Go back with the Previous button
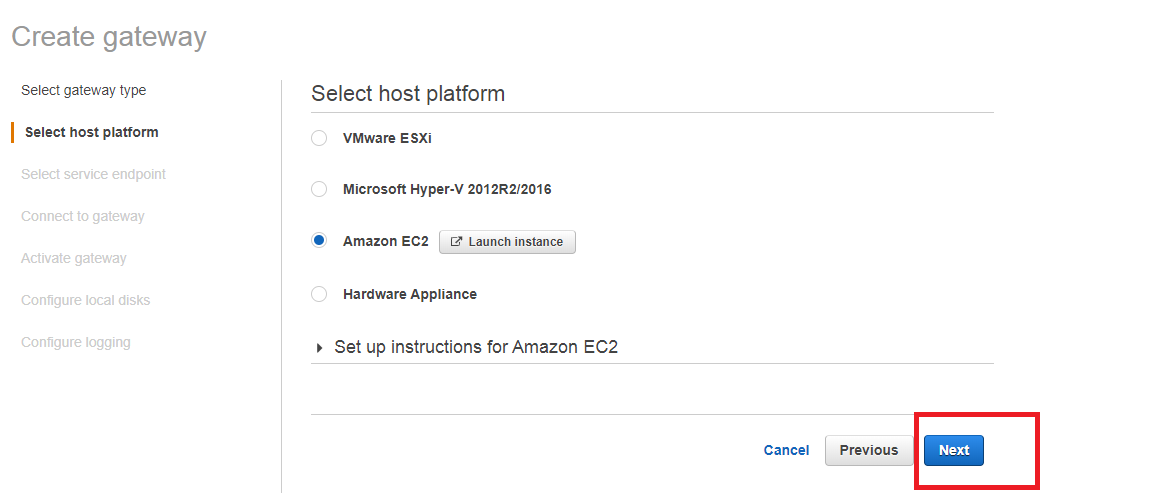Viewport: 1153px width, 493px height. pos(868,450)
